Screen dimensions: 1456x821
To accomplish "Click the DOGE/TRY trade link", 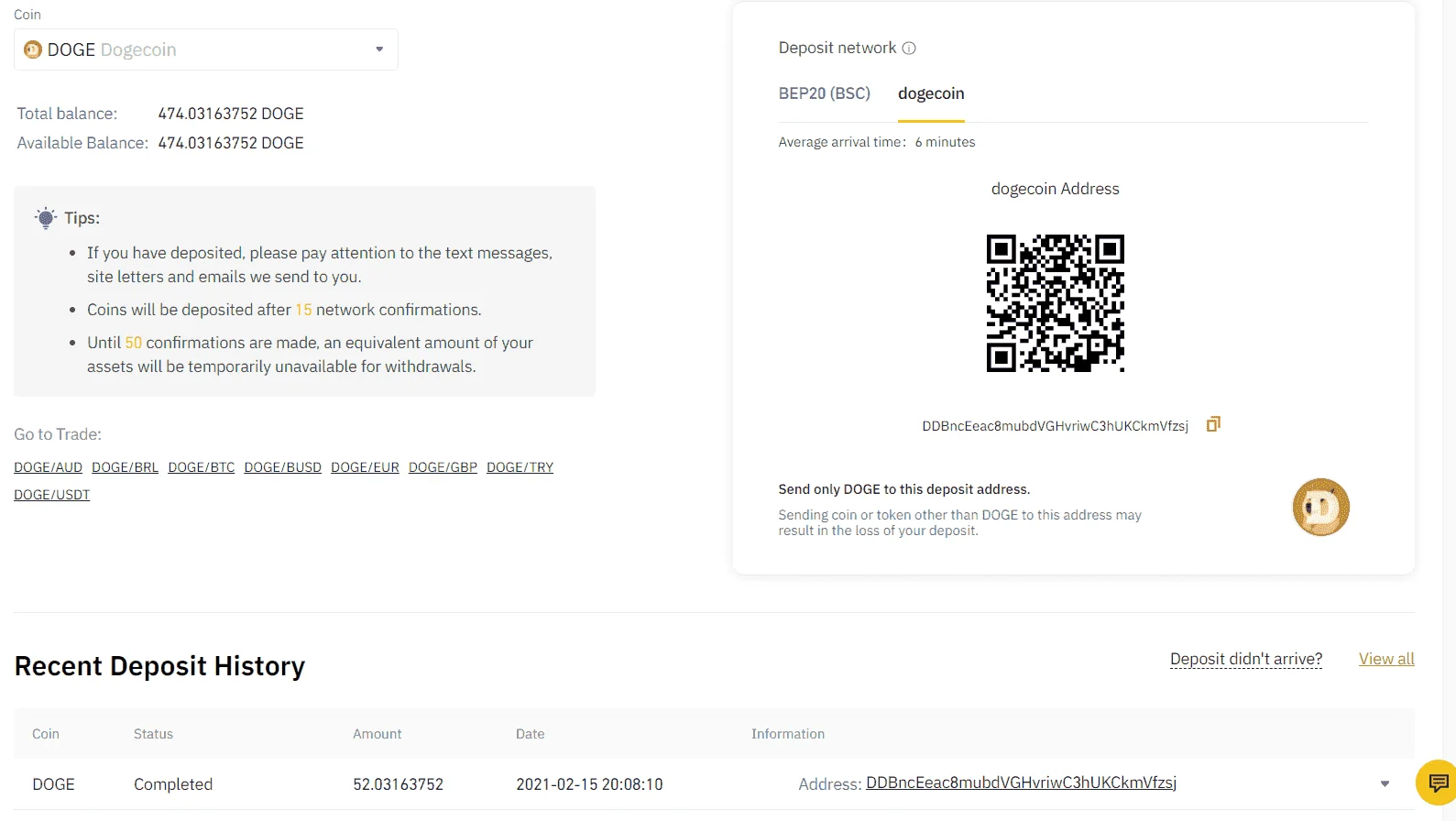I will (x=520, y=467).
